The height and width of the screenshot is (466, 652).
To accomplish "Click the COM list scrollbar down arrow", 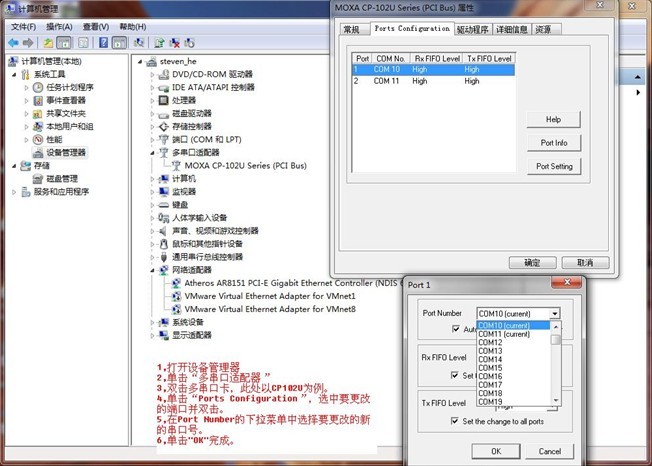I will 557,402.
